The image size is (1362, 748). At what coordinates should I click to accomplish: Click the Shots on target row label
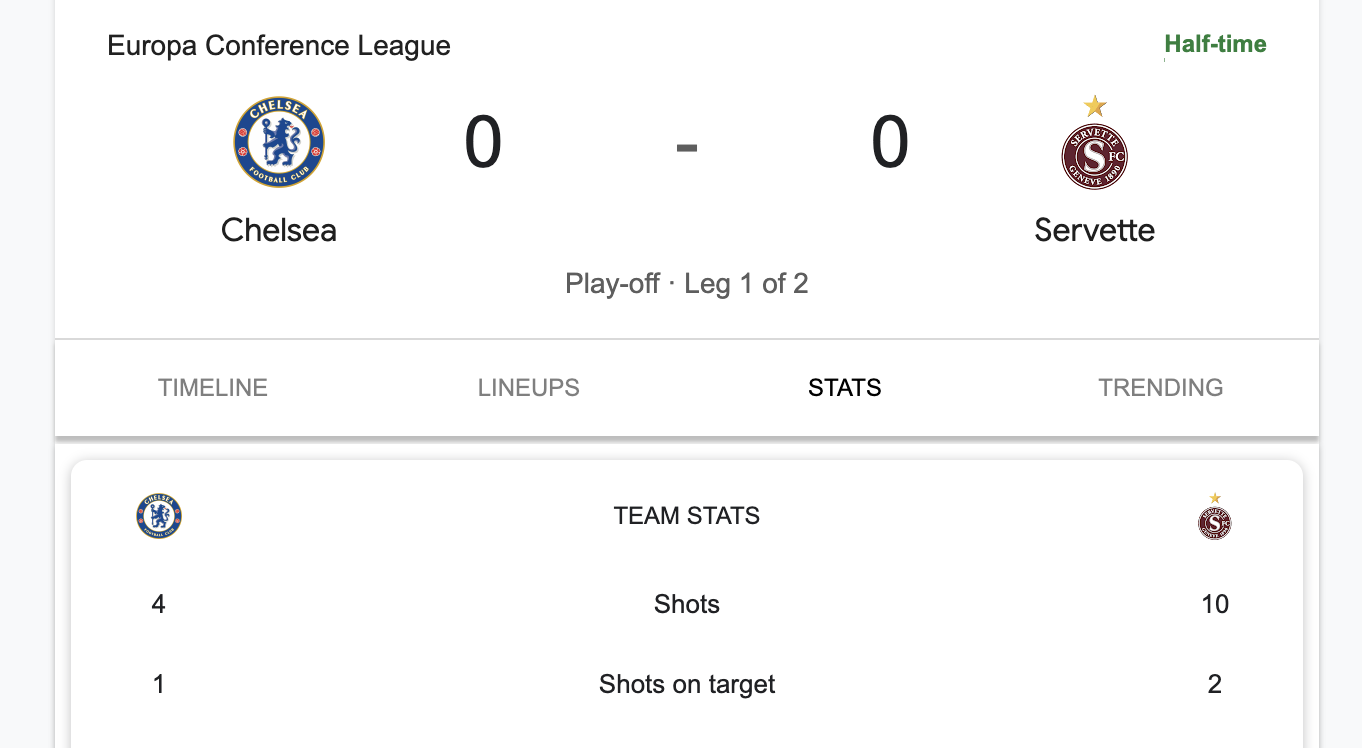(687, 684)
